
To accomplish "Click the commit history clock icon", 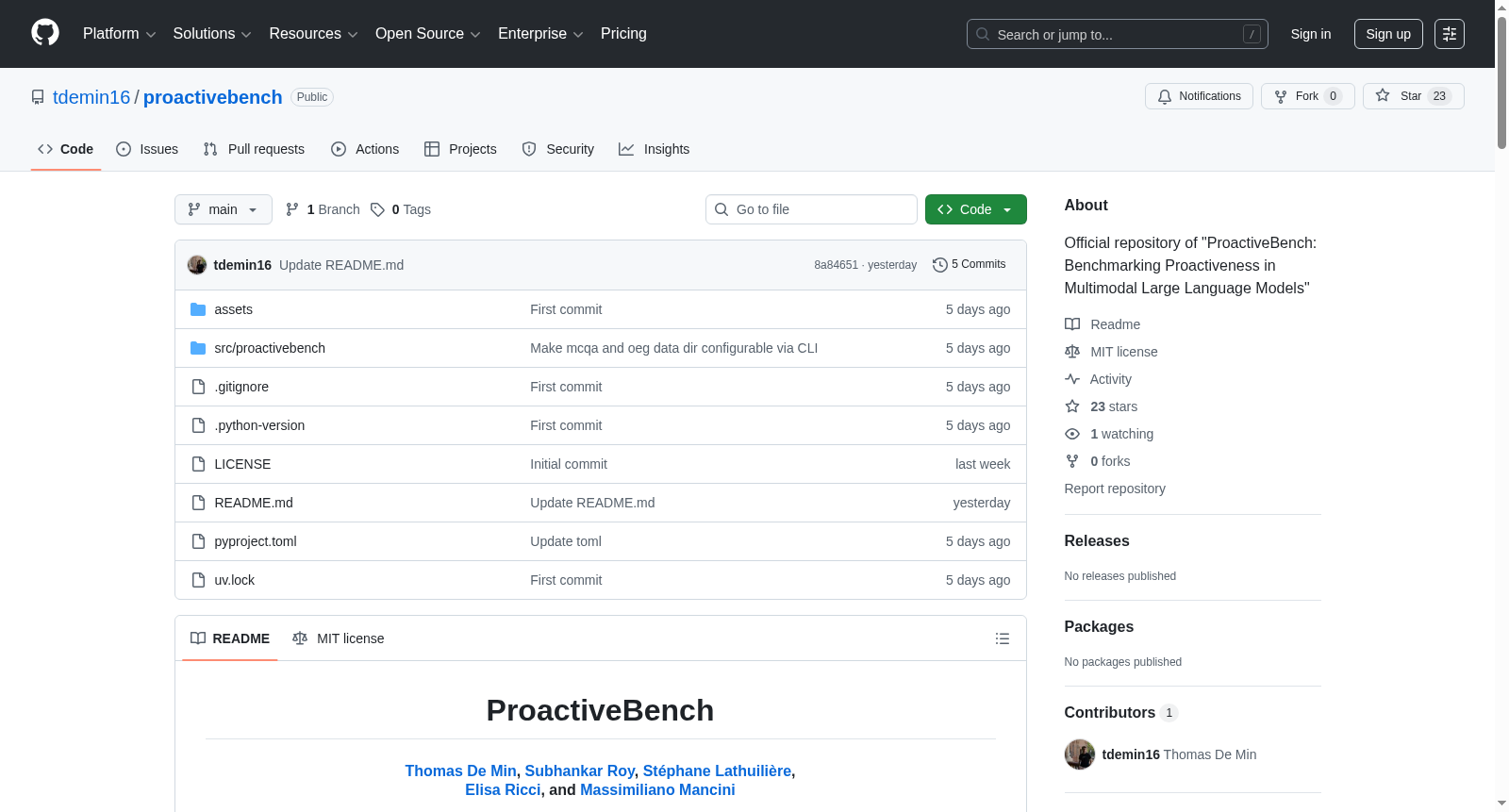I will coord(939,265).
